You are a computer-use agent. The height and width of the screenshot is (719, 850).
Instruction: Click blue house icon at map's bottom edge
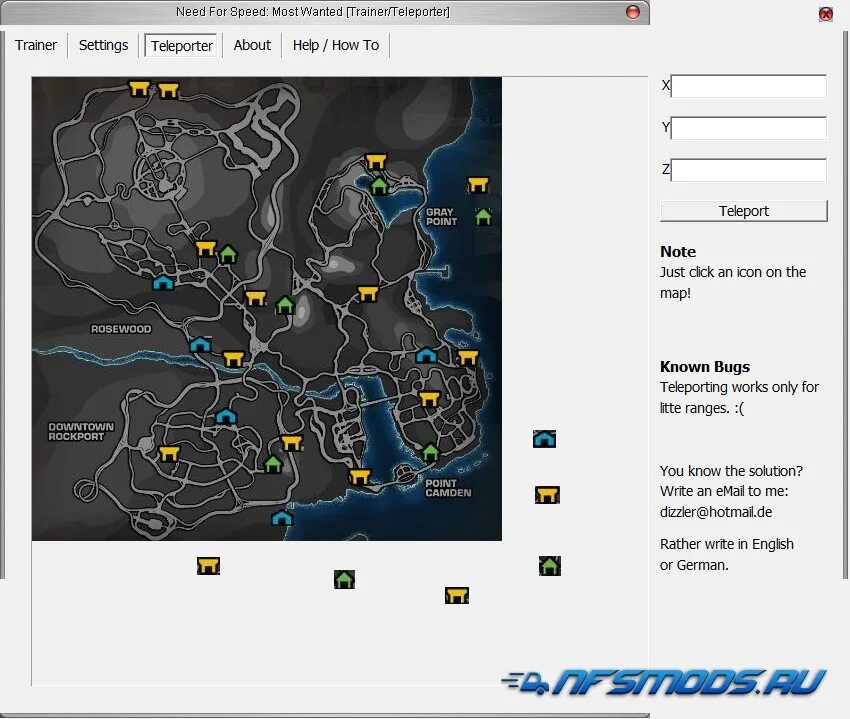tap(282, 518)
